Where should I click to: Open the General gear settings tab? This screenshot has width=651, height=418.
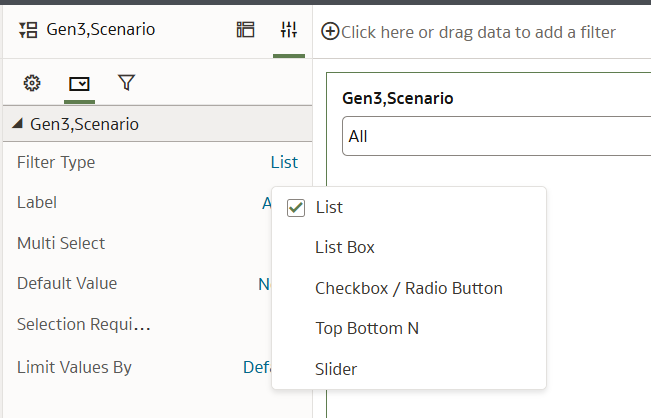[32, 83]
